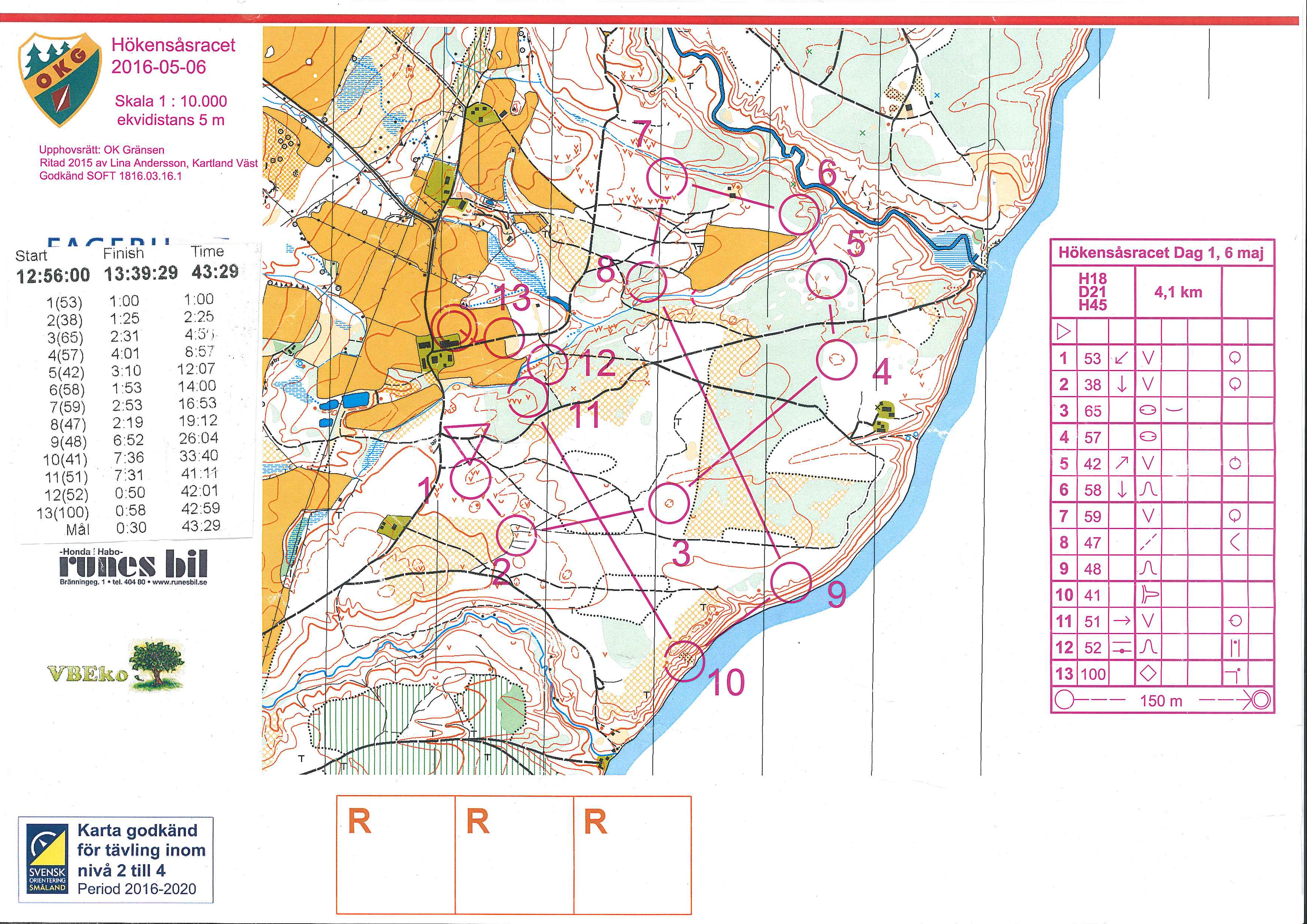Screen dimensions: 1307x924
Task: Click the 'ekvidistans 5 m' text
Action: pyautogui.click(x=171, y=120)
